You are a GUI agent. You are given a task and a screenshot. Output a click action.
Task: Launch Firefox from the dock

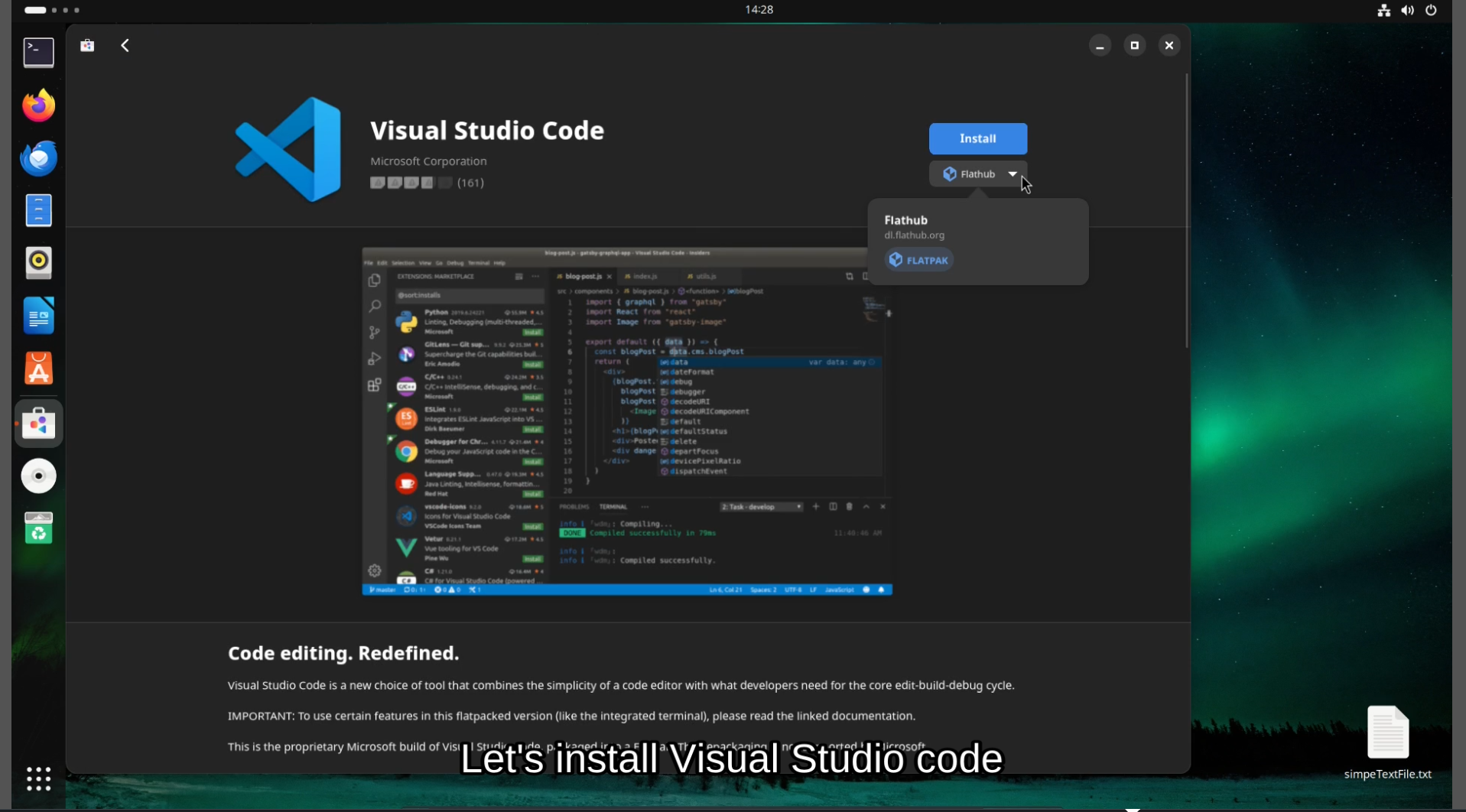[x=38, y=106]
